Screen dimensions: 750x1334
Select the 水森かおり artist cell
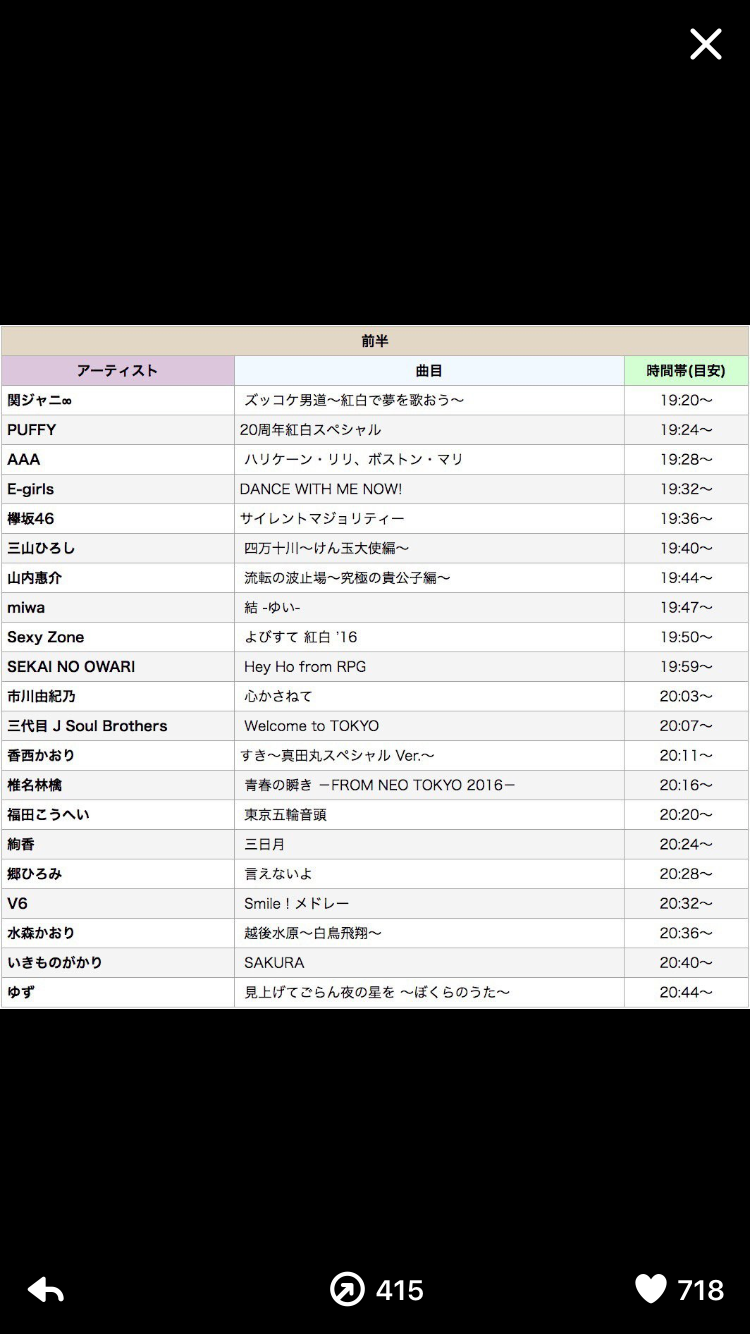coord(118,933)
